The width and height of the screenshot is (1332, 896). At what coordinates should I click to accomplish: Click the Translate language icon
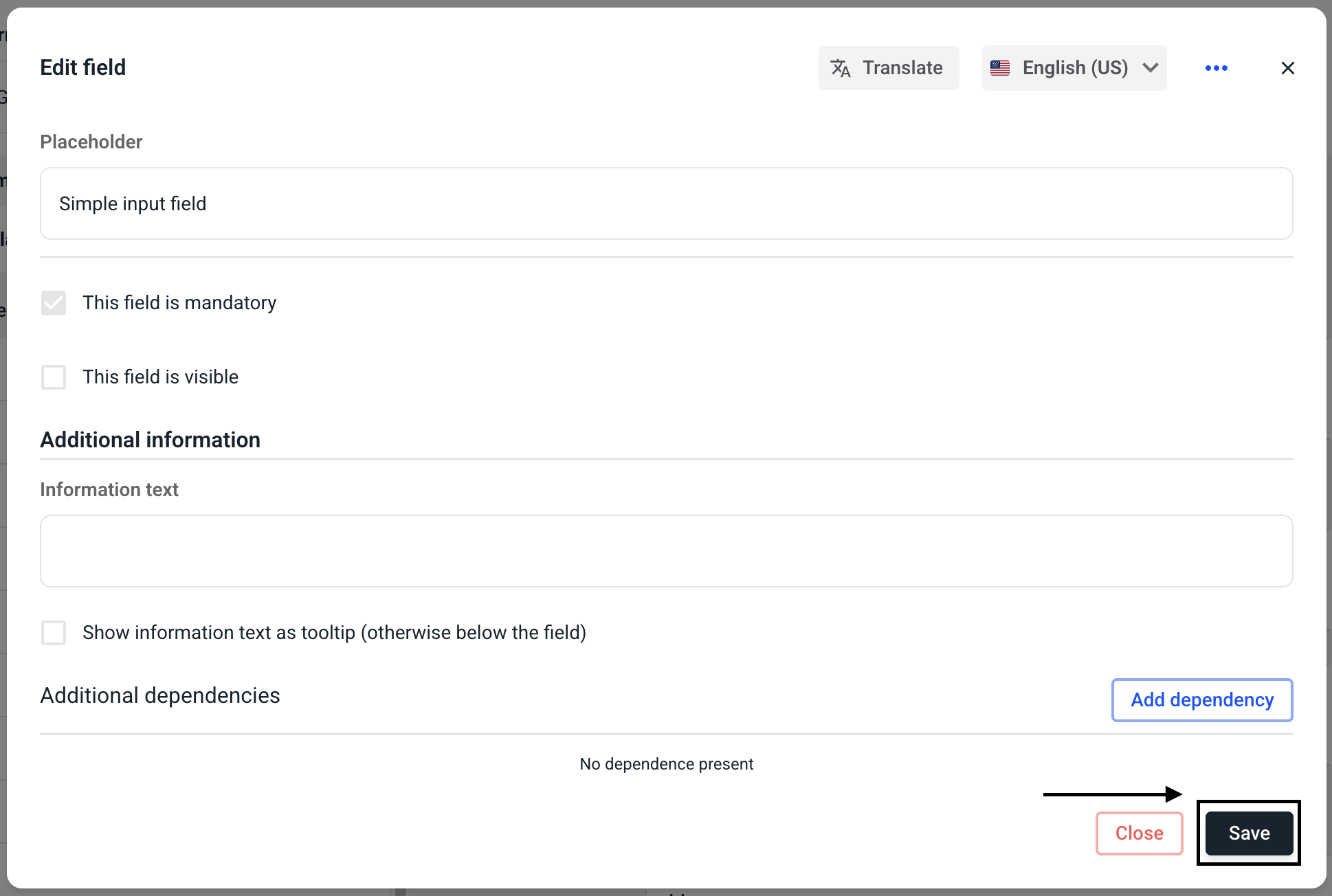click(841, 68)
